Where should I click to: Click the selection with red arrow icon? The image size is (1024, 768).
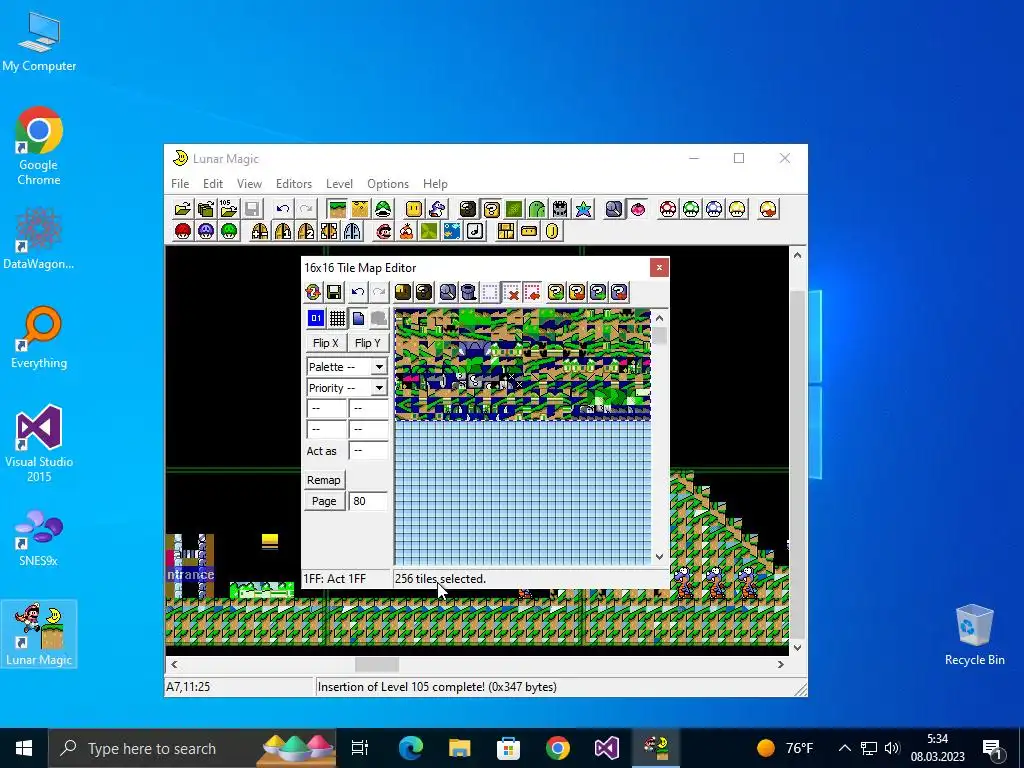point(532,292)
